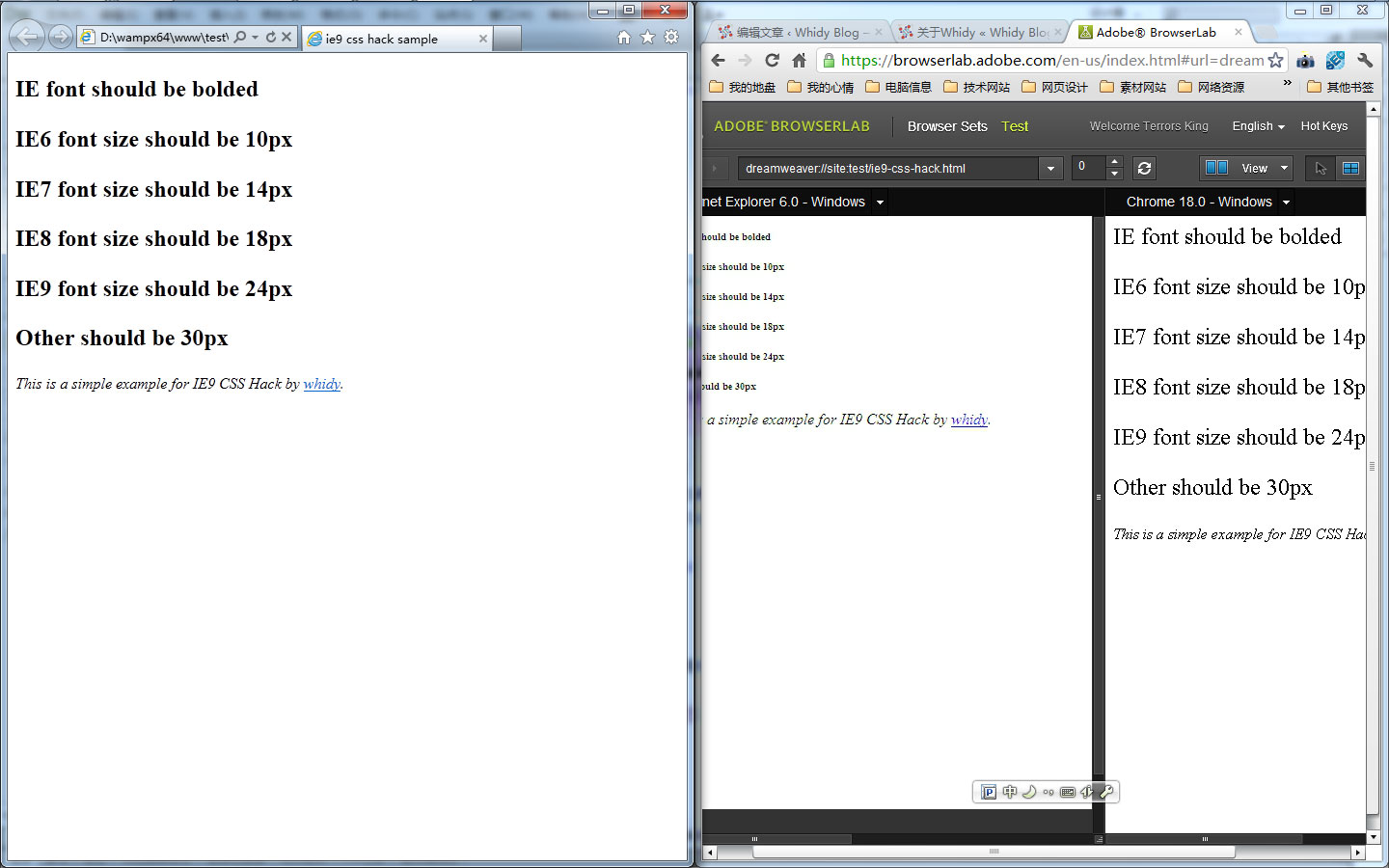
Task: Increase the delay stepper value
Action: 1115,161
